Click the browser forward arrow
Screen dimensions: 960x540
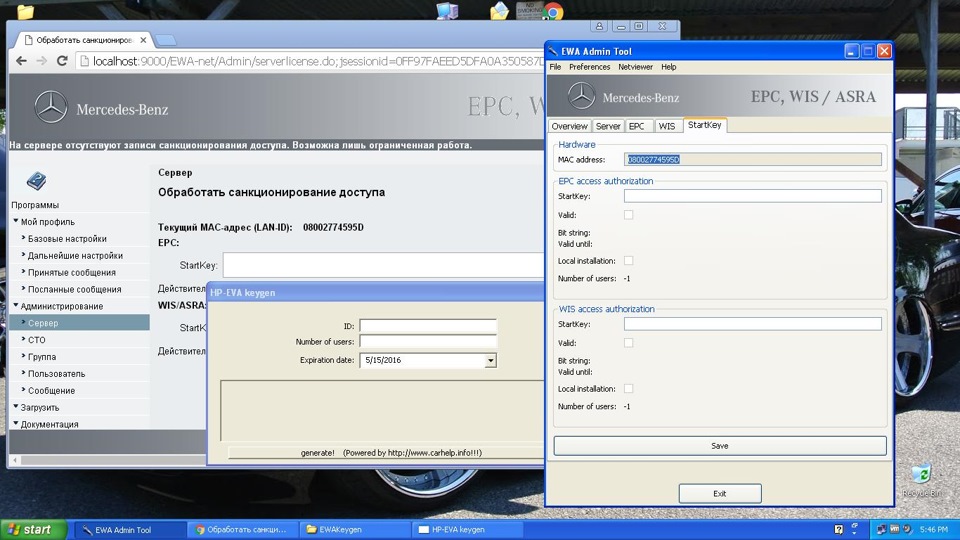click(x=42, y=61)
